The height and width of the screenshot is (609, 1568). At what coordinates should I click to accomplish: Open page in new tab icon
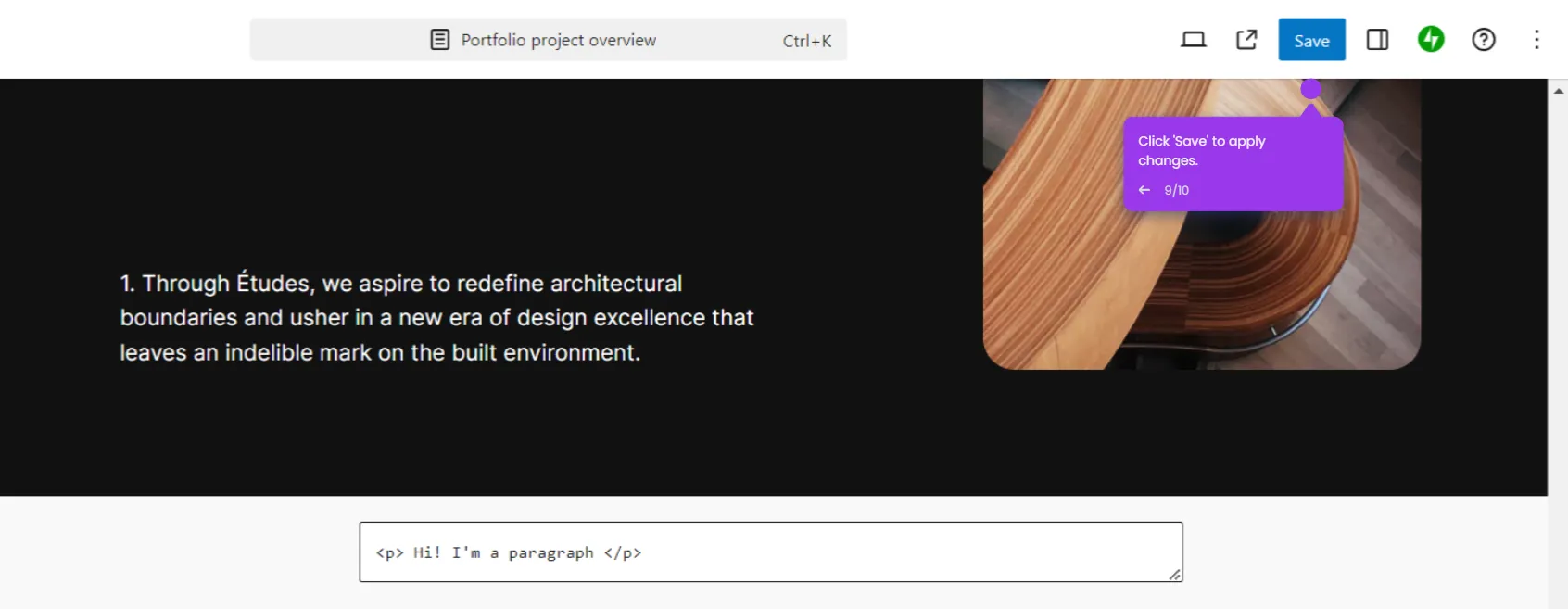point(1246,40)
